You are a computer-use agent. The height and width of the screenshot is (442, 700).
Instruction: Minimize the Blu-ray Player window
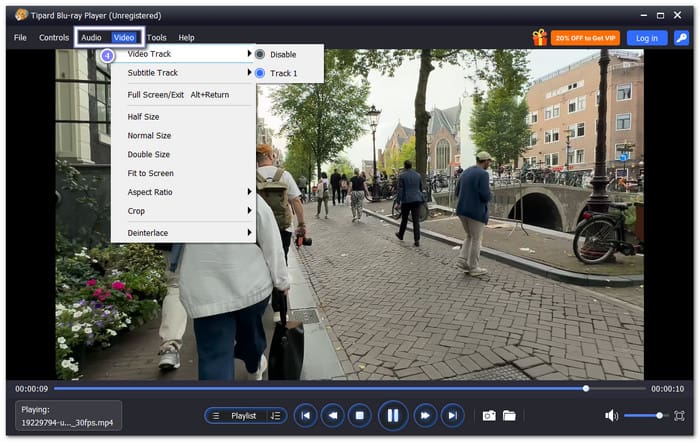click(644, 15)
